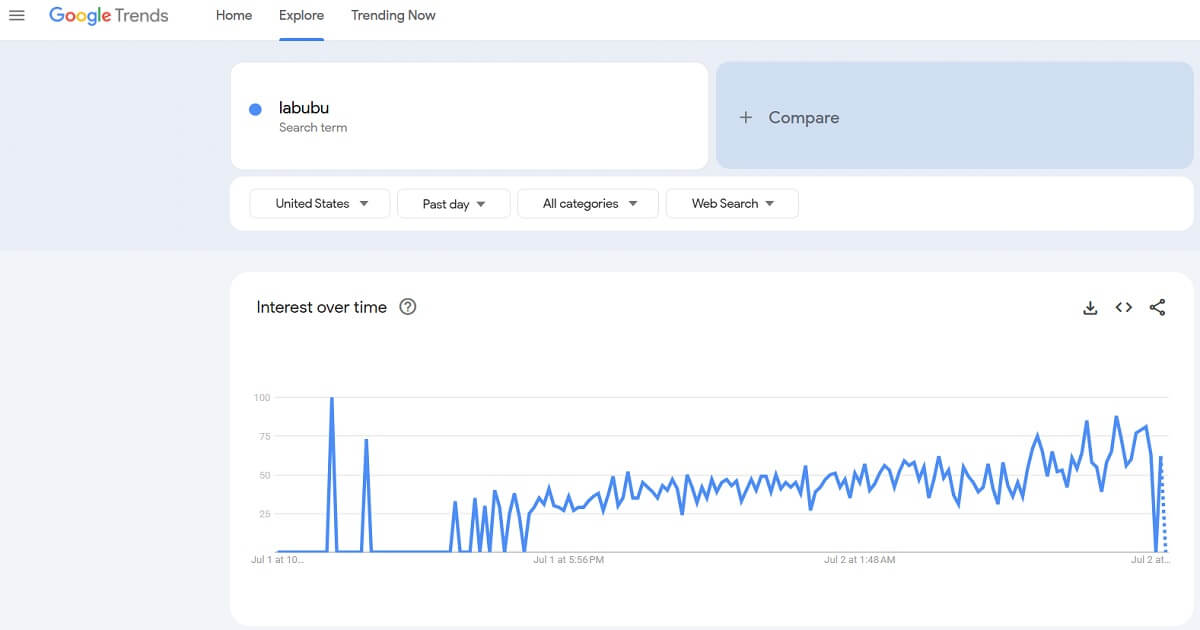Click the 'Interest over time' heading
Viewport: 1200px width, 630px height.
321,307
